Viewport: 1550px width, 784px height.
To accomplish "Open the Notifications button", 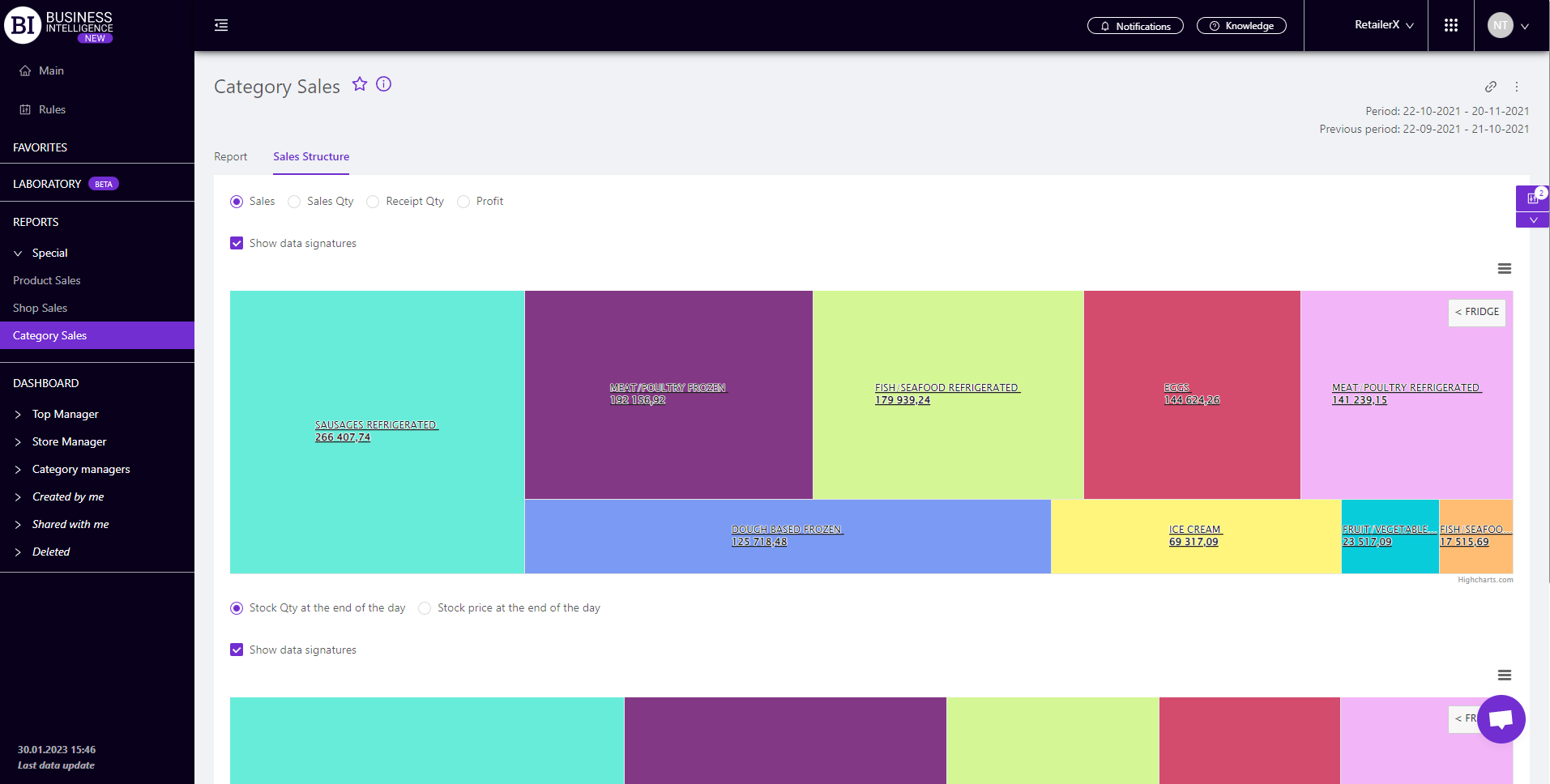I will [1135, 26].
